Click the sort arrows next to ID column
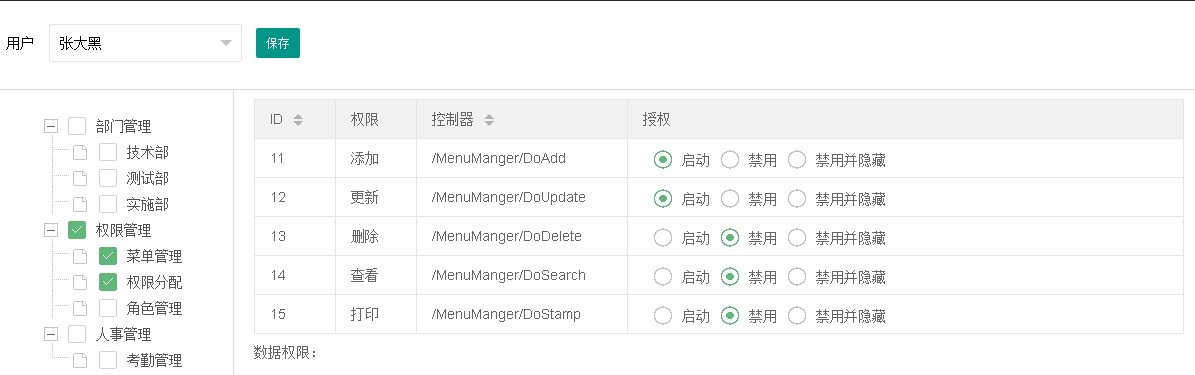This screenshot has width=1195, height=375. pos(298,120)
